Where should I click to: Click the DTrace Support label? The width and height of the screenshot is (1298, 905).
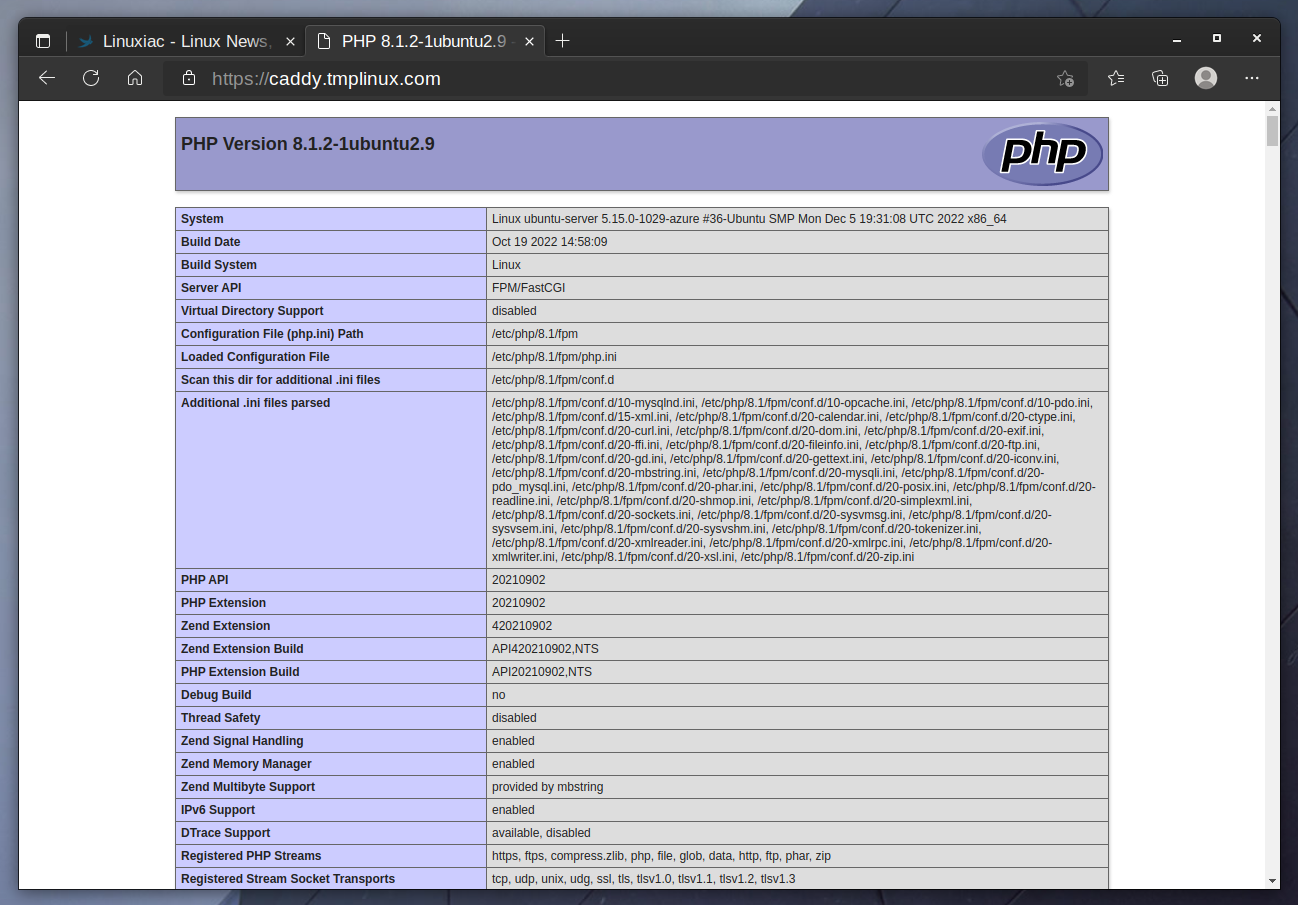(226, 833)
